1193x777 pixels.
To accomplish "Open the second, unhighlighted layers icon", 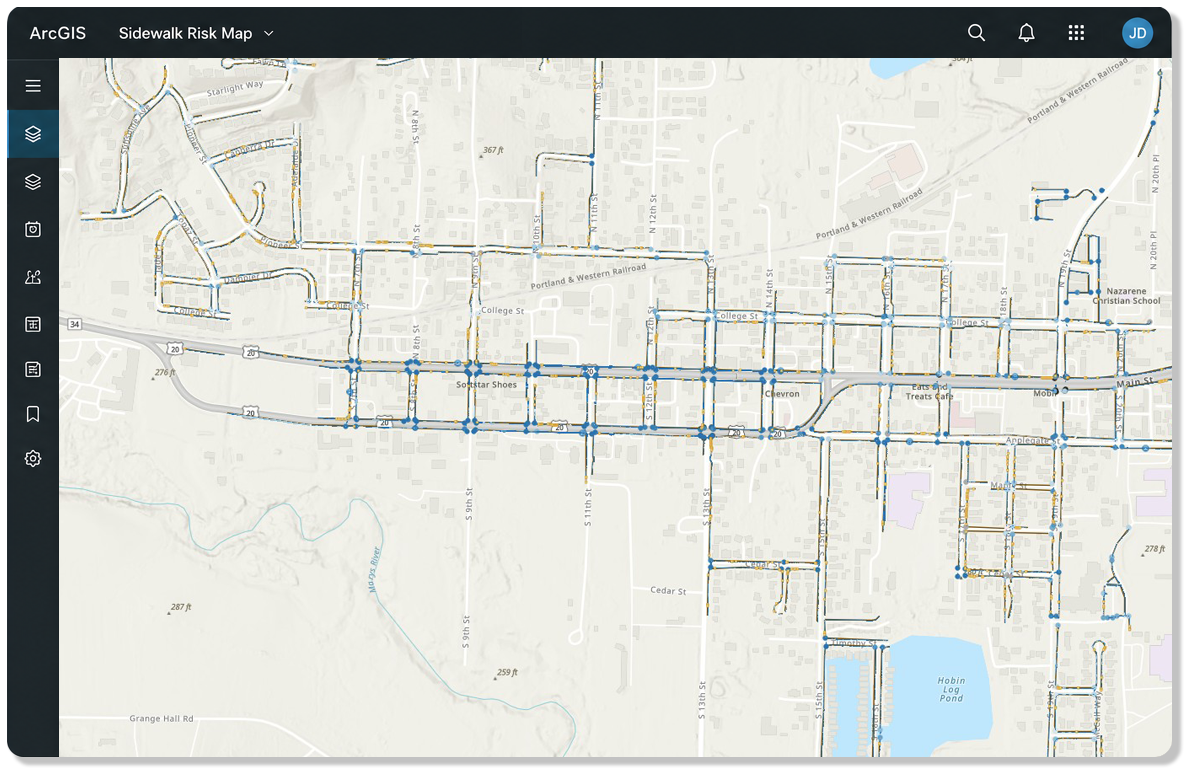I will (x=33, y=182).
